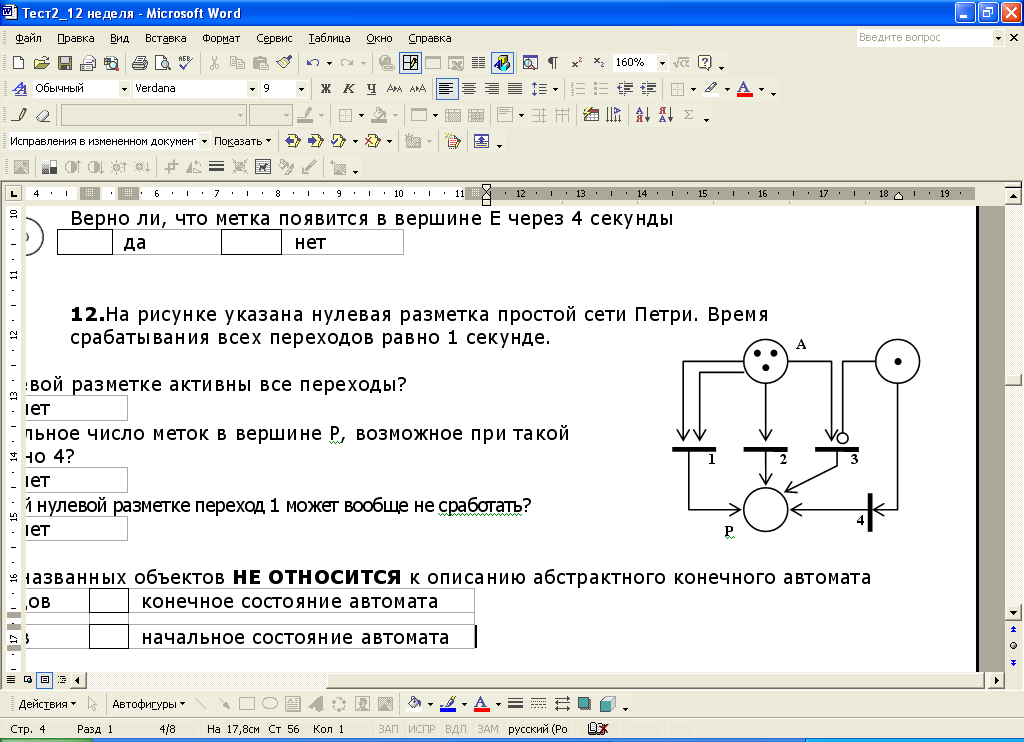Toggle Bold Ж formatting
Viewport: 1024px width, 742px height.
point(326,89)
